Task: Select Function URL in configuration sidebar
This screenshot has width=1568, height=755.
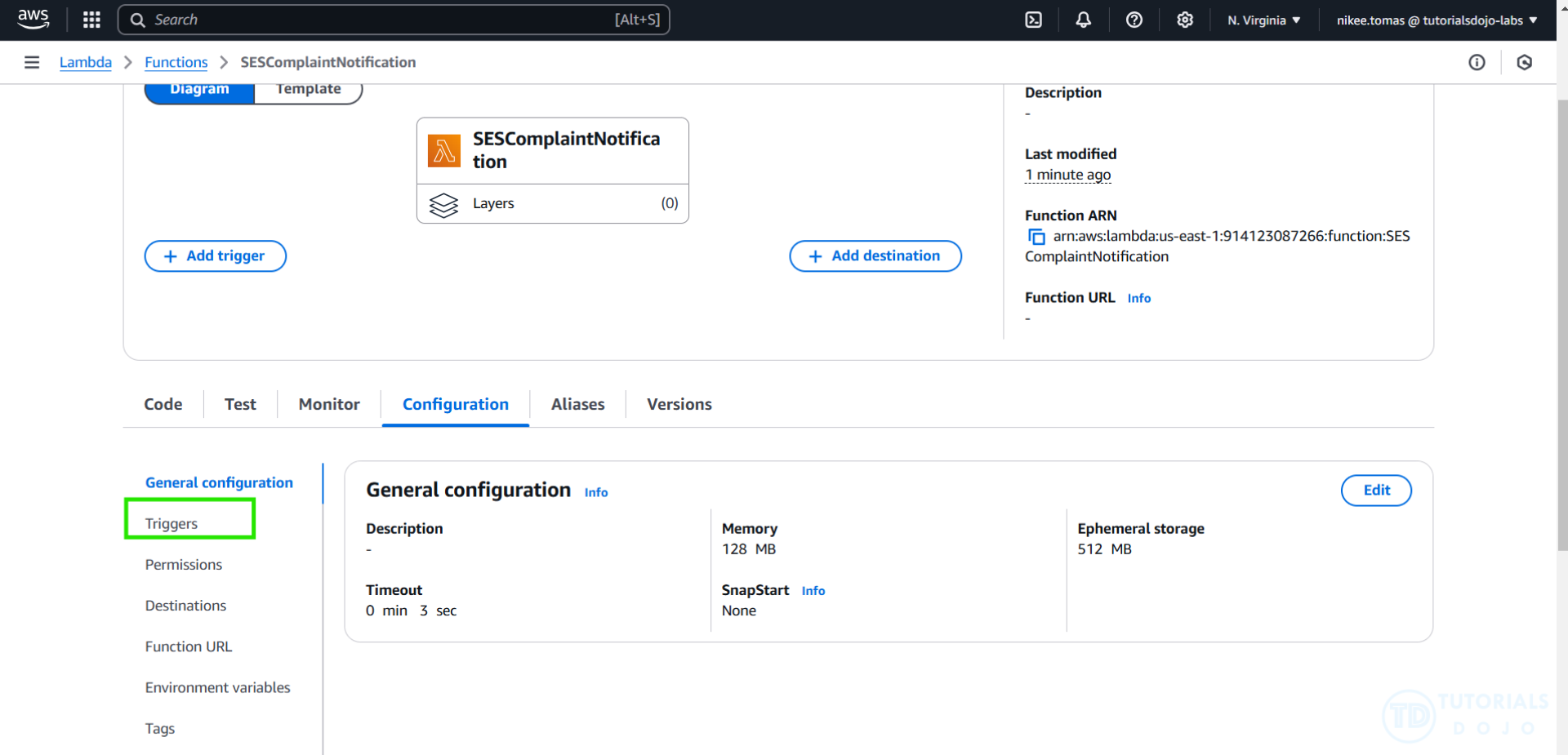Action: pos(189,646)
